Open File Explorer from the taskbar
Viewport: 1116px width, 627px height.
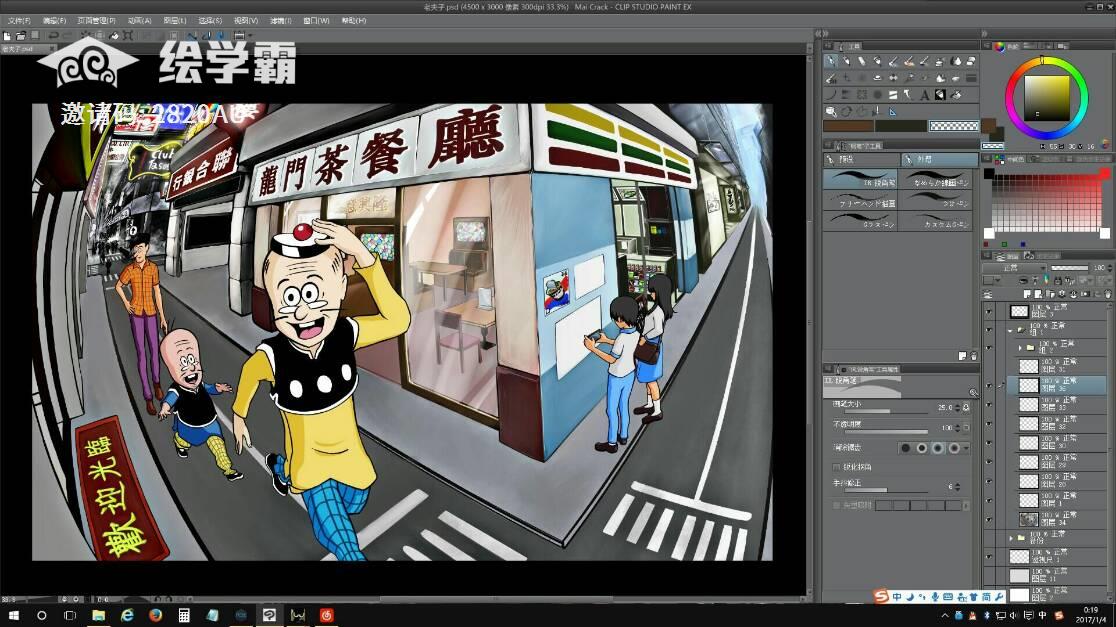[x=98, y=615]
